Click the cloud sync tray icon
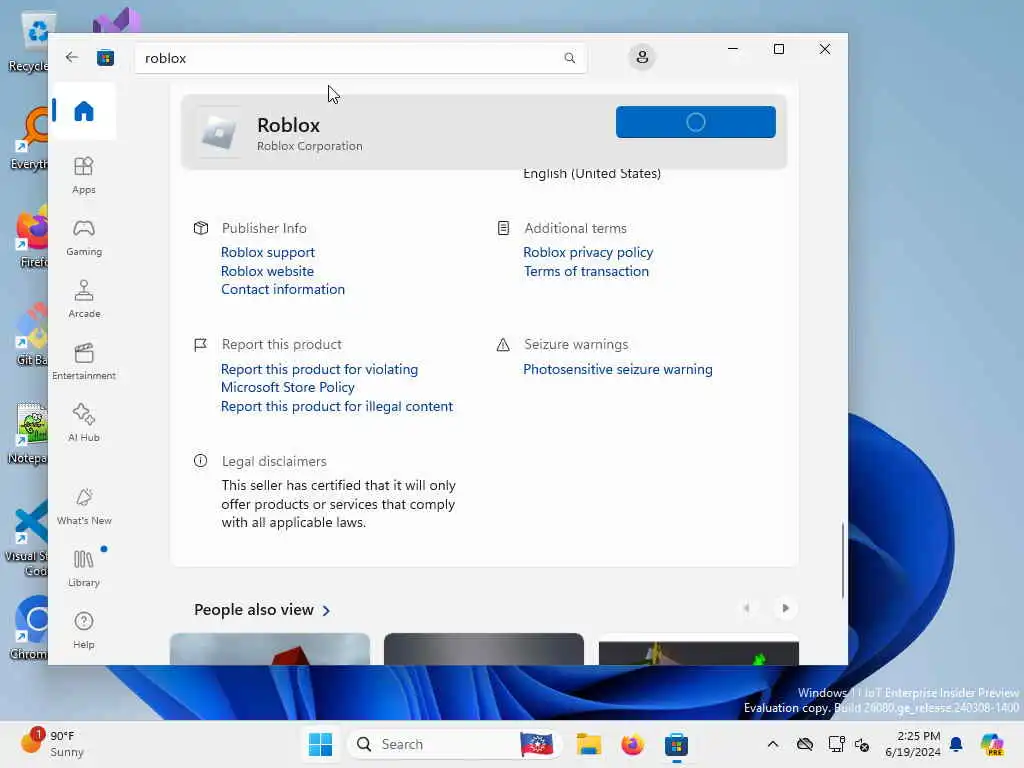Screen dimensions: 1024x768 pos(805,744)
